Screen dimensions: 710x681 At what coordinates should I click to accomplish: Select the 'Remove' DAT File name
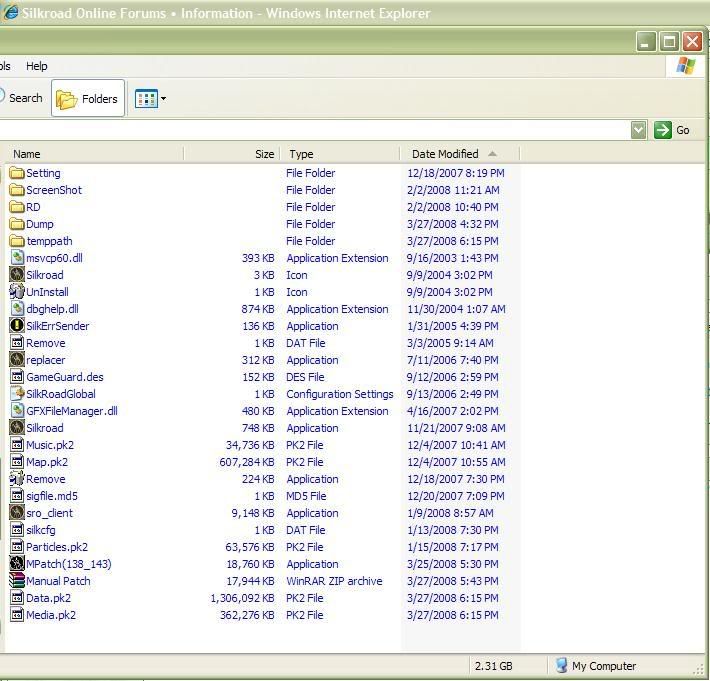(x=46, y=343)
